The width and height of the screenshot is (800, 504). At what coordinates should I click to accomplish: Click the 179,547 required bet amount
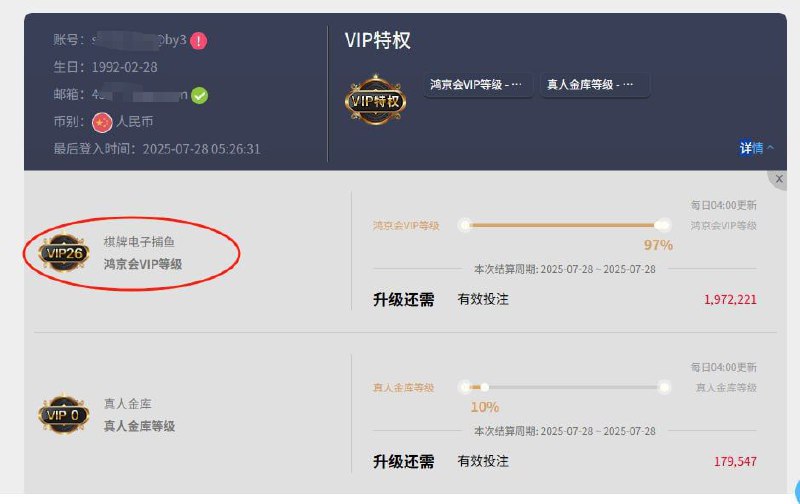tap(735, 462)
